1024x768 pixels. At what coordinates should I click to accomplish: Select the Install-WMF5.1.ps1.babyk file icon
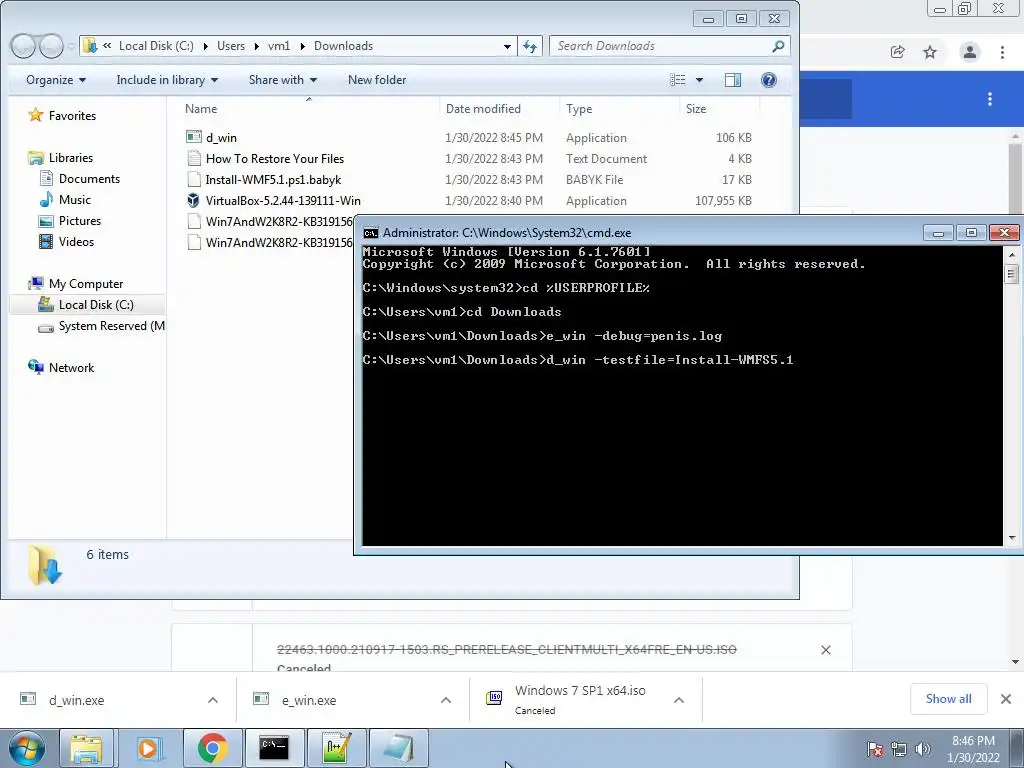click(x=193, y=180)
